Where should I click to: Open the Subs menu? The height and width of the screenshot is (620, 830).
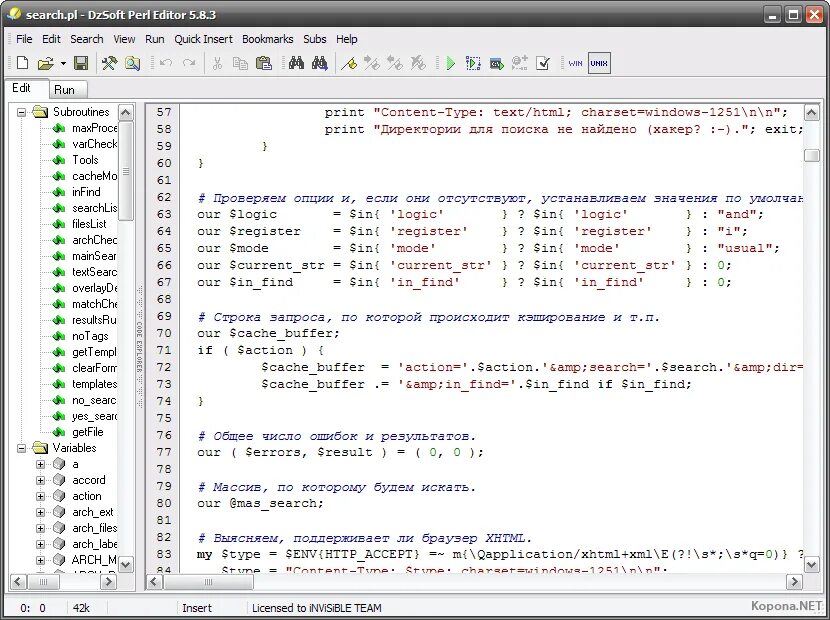pos(314,39)
